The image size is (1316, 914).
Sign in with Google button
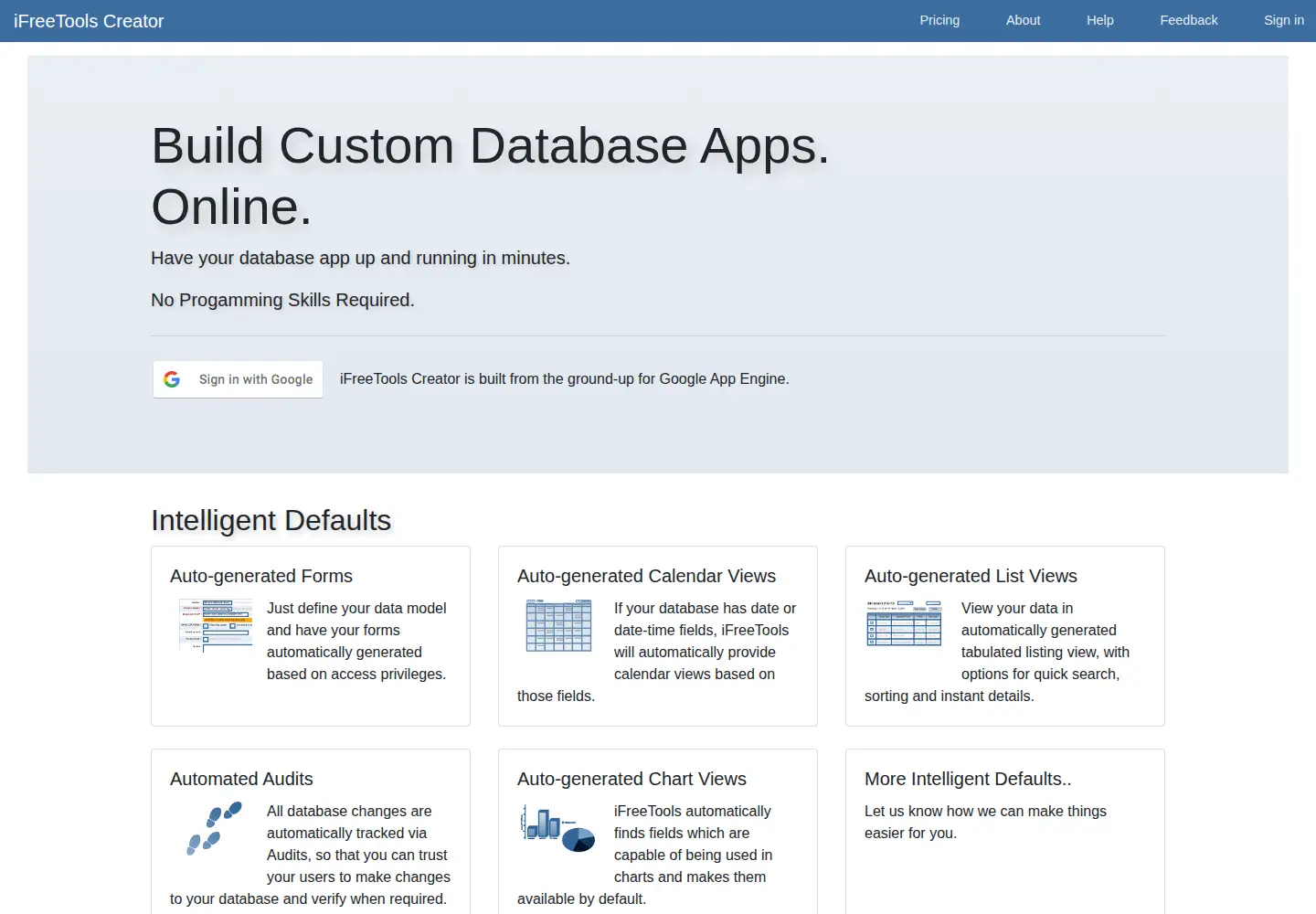(238, 379)
